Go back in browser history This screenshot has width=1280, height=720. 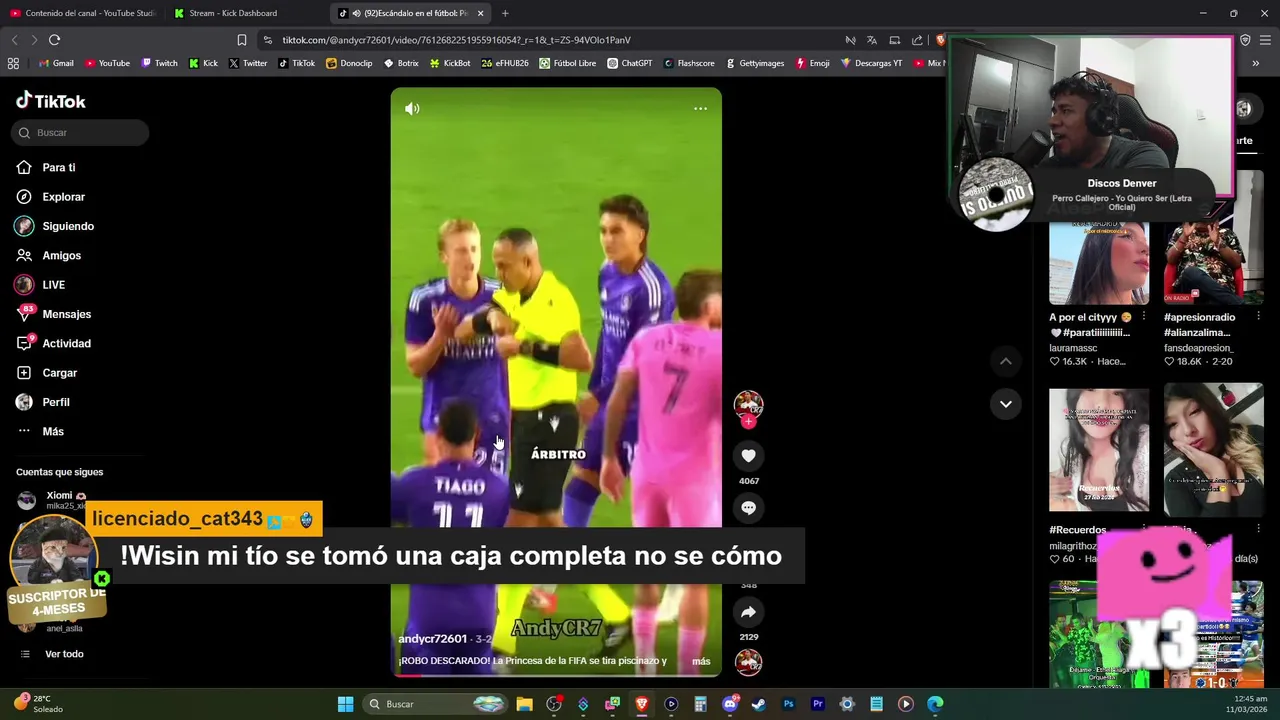14,40
